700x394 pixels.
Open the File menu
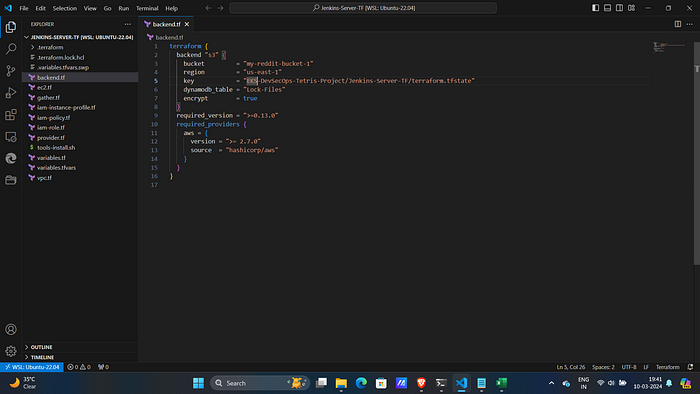[x=24, y=8]
